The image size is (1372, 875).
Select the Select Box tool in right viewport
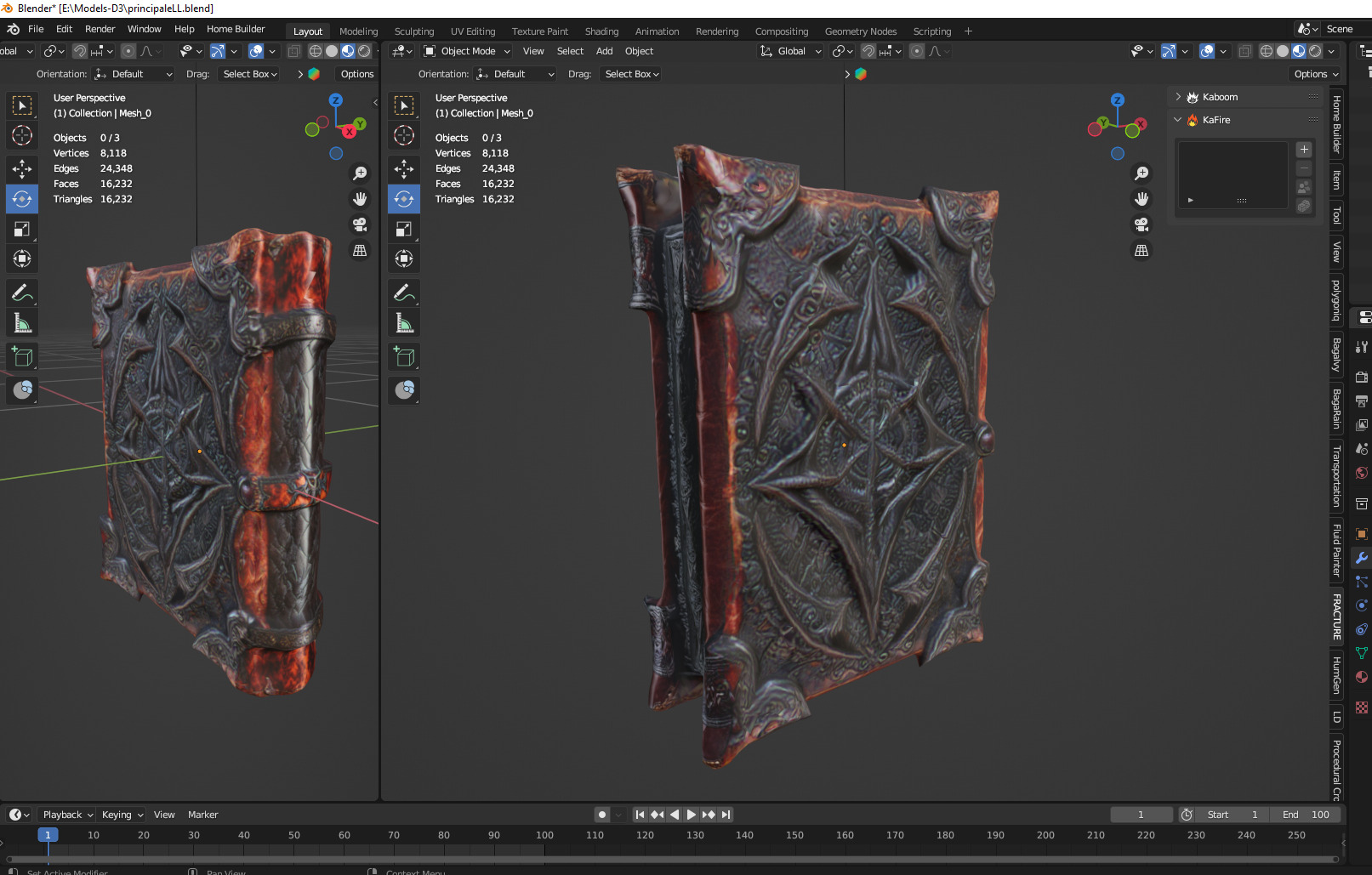[x=404, y=105]
